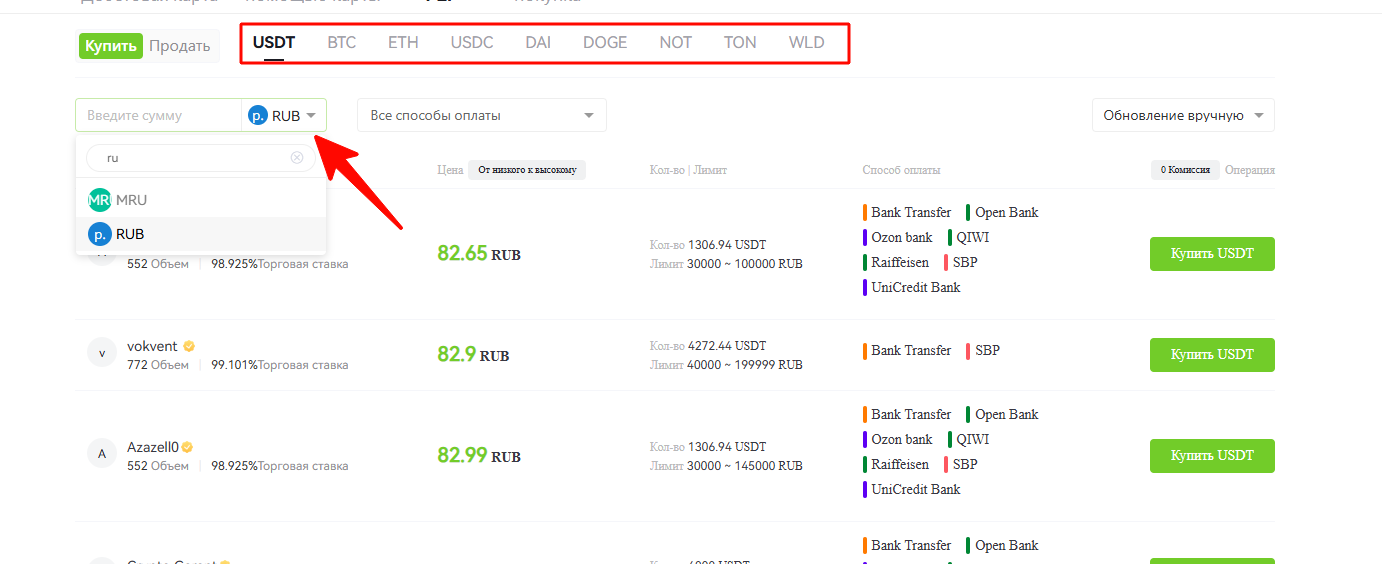This screenshot has height=564, width=1382.
Task: Open 'Обновление вручную' refresh dropdown
Action: tap(1182, 116)
